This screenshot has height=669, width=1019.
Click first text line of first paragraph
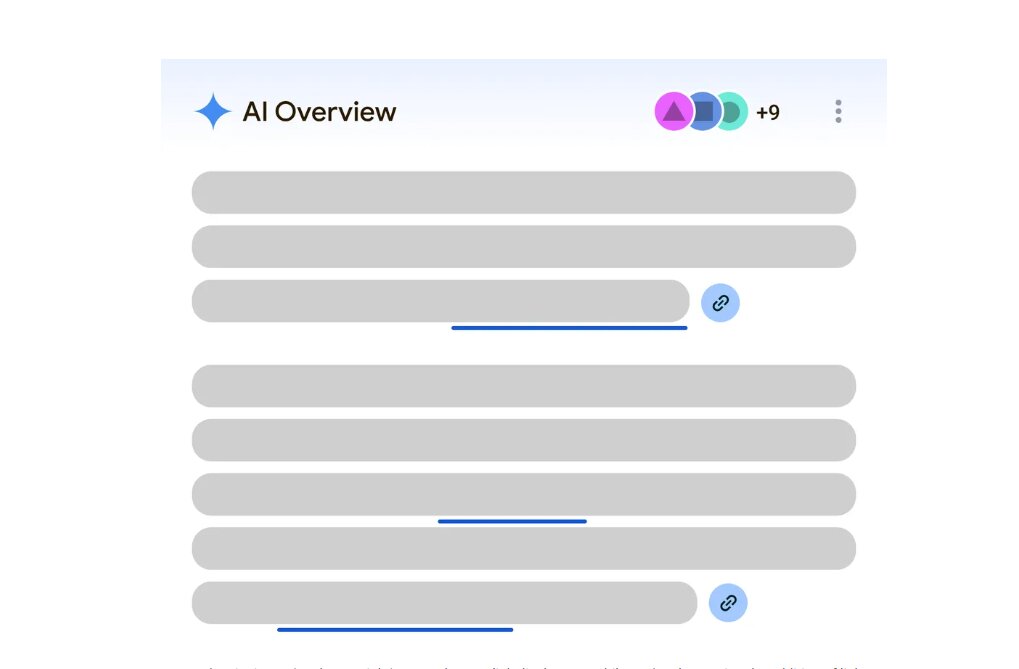[x=523, y=193]
